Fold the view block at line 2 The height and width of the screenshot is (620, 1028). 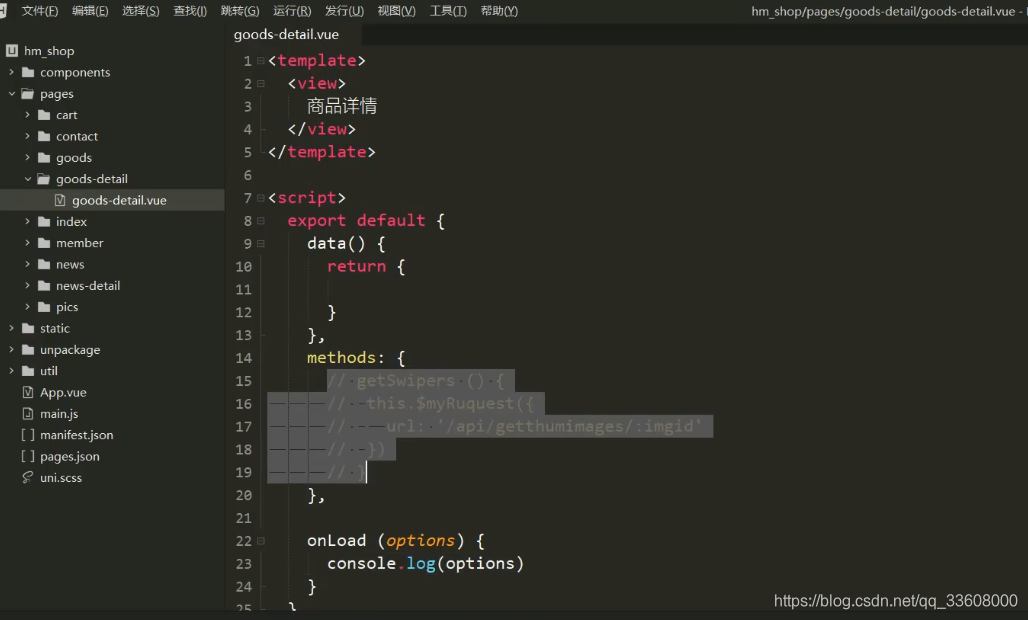click(x=261, y=84)
